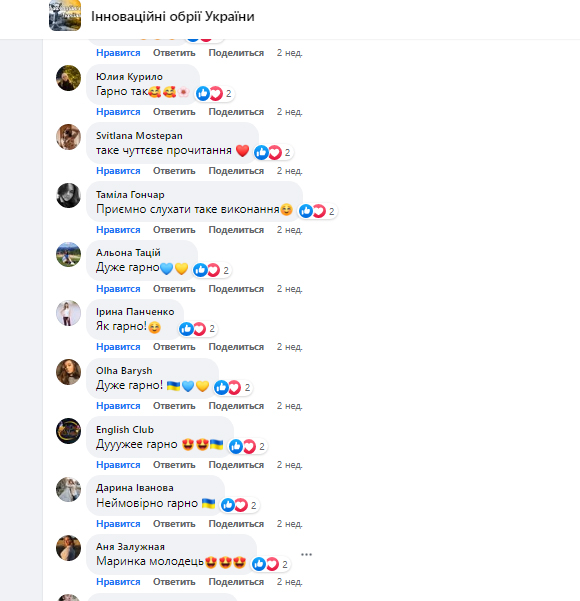Open the three-dots menu on Аня Залужная's comment

306,555
